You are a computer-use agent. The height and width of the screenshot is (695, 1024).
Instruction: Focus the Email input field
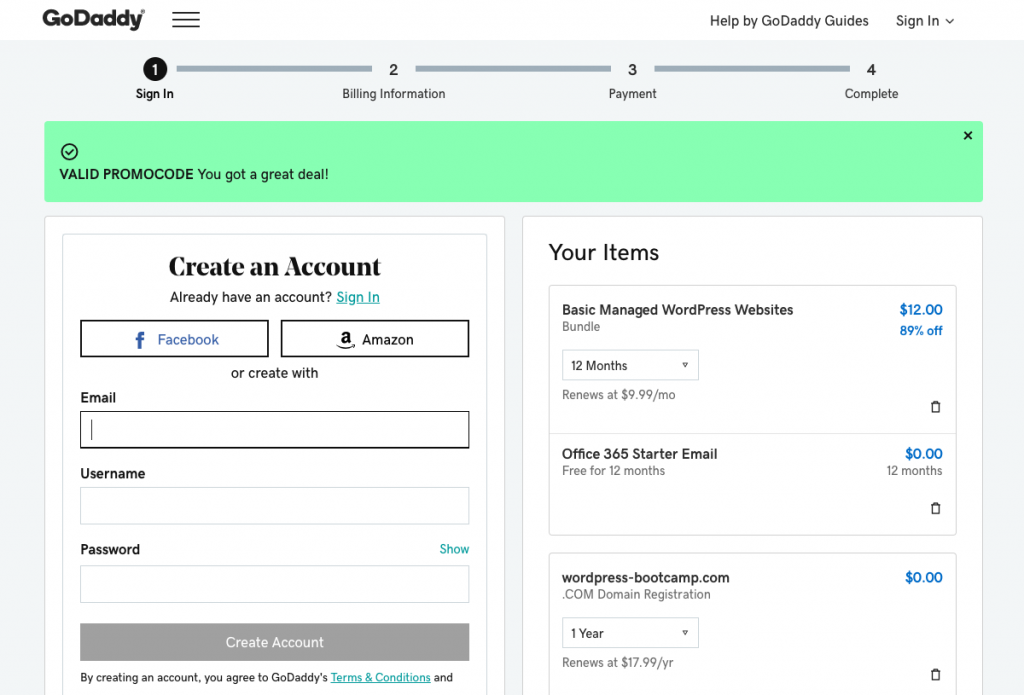pos(274,429)
